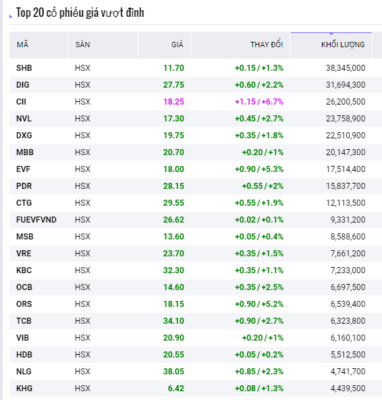Click the volume 31,694,300 of DIG
382x400 pixels.
pyautogui.click(x=346, y=85)
